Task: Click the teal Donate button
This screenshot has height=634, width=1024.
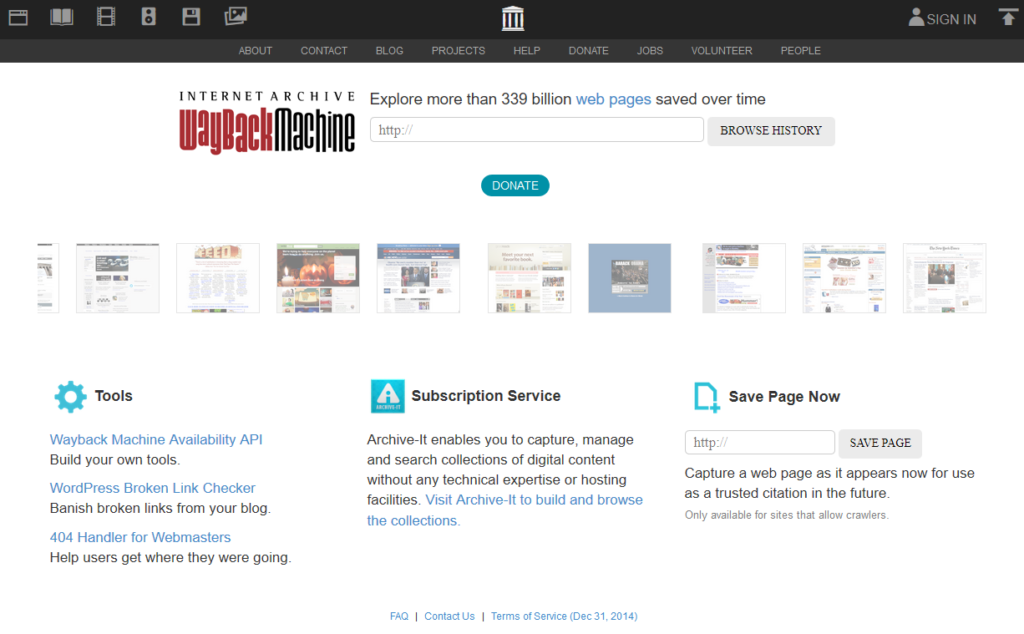Action: coord(515,185)
